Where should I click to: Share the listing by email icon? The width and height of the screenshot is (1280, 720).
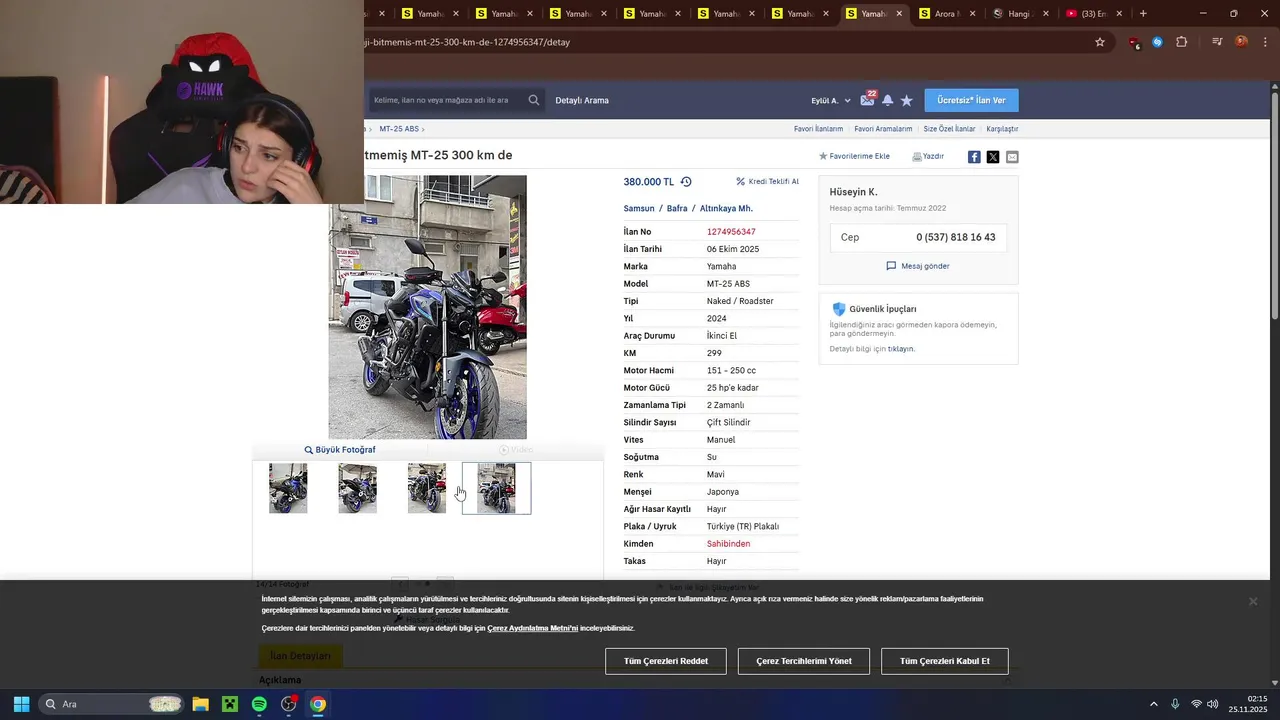pos(1012,157)
